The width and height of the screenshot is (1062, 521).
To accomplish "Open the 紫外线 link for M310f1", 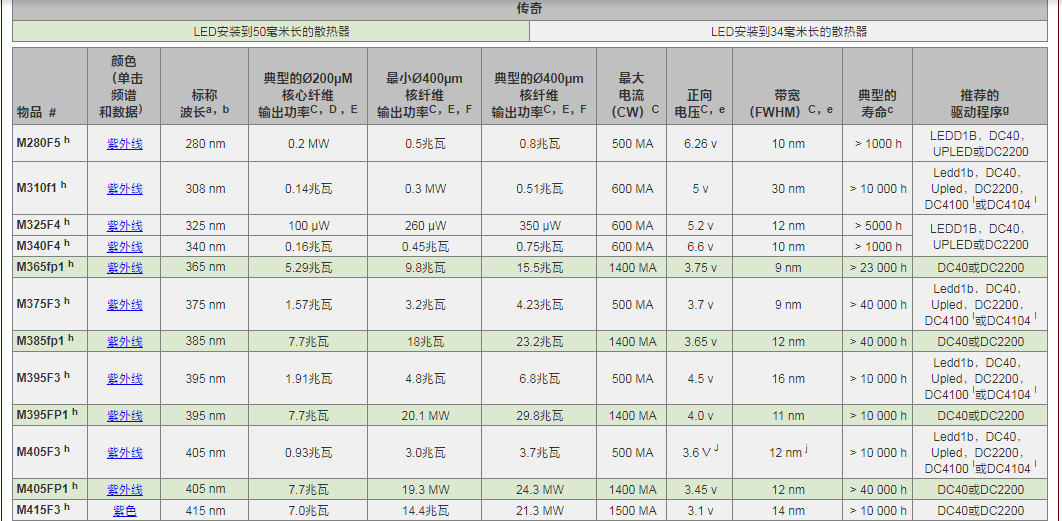I will click(125, 188).
